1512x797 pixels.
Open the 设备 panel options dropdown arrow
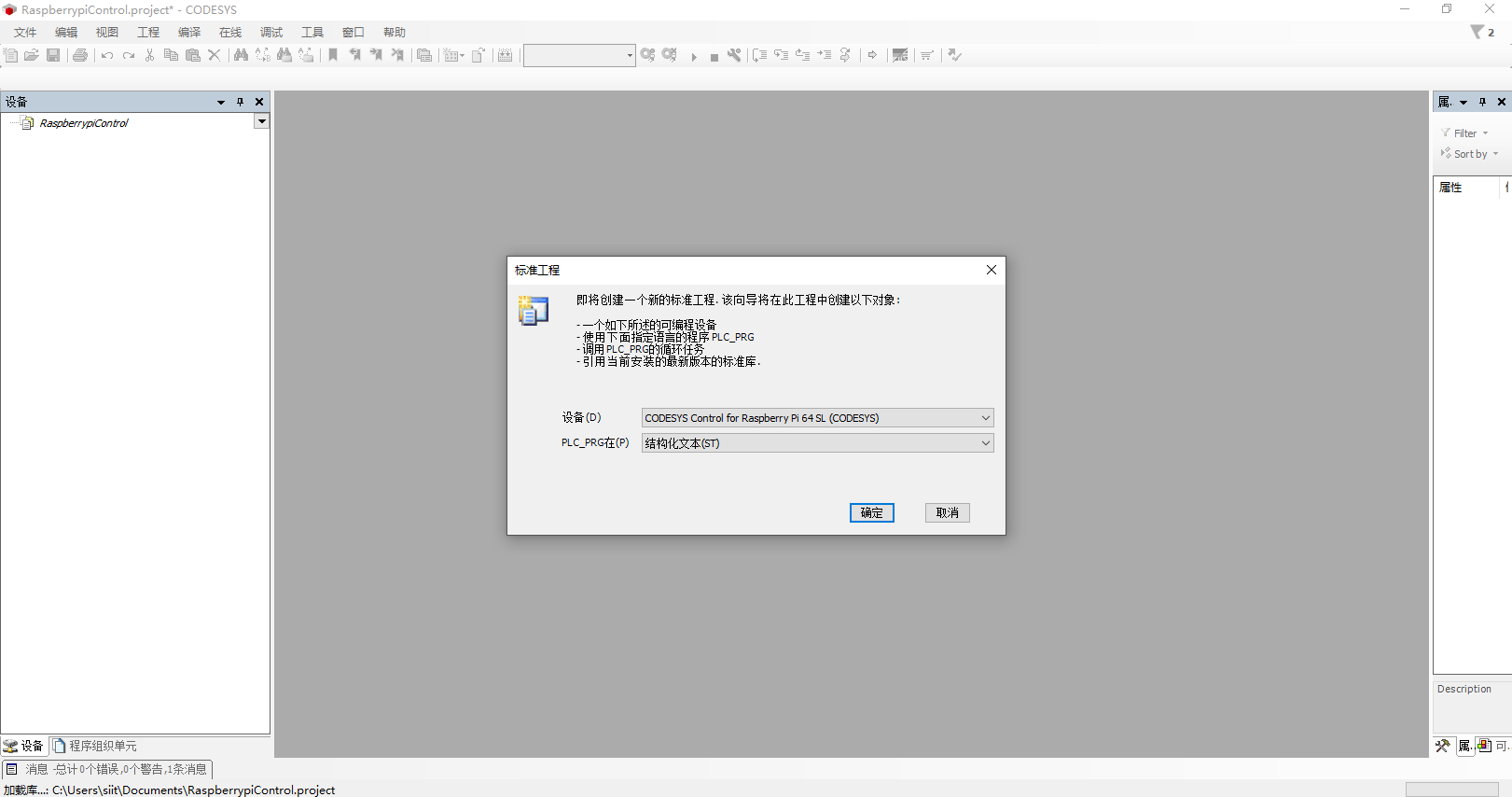(x=221, y=102)
